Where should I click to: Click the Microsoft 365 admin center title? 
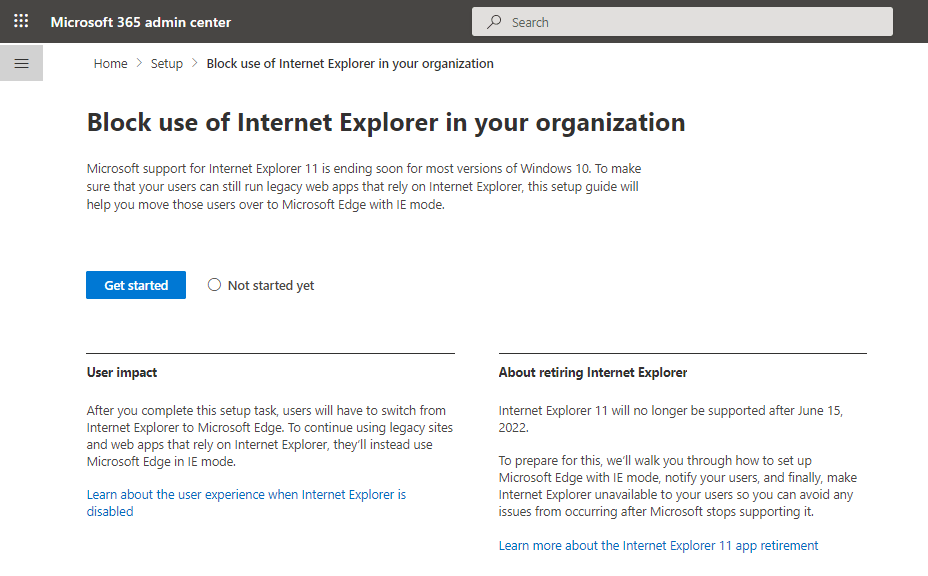pos(140,22)
